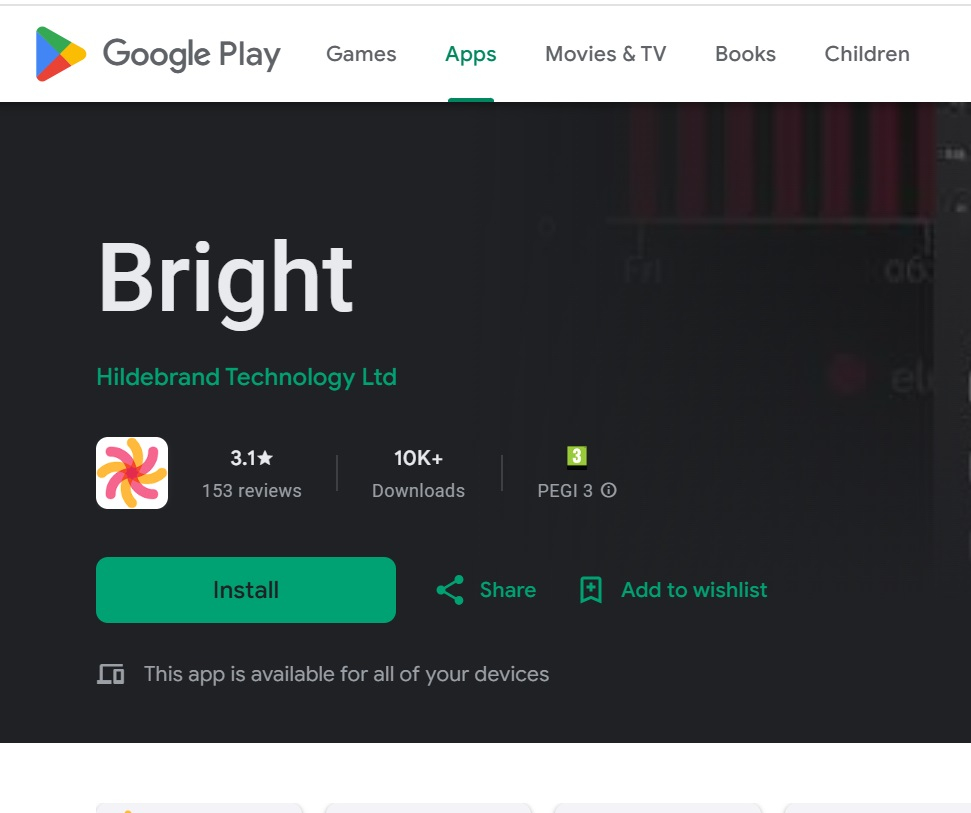This screenshot has height=813, width=971.
Task: Open Hildebrand Technology Ltd developer page
Action: (246, 377)
